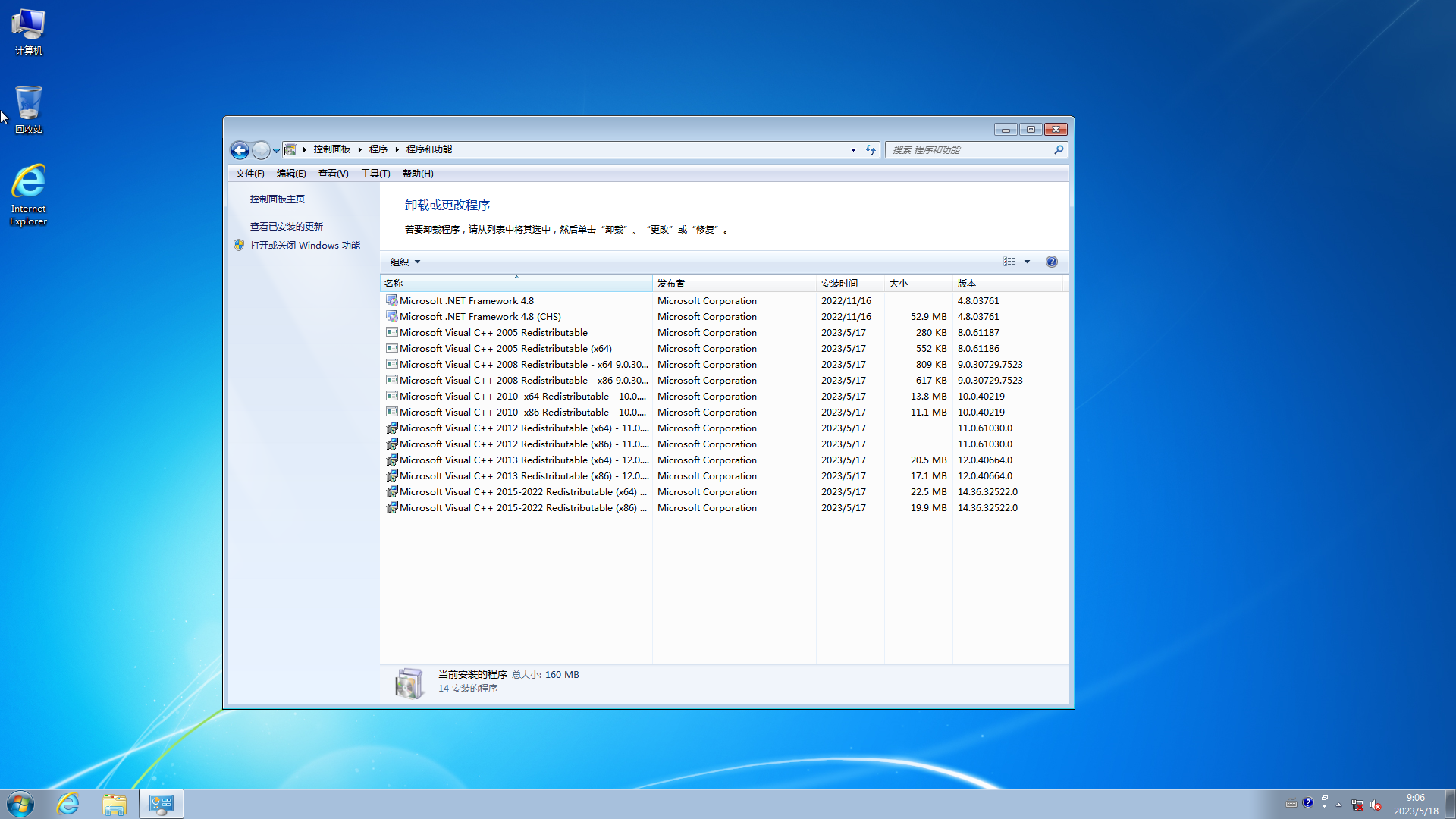Click the Windows Start orb
This screenshot has width=1456, height=819.
pyautogui.click(x=20, y=804)
